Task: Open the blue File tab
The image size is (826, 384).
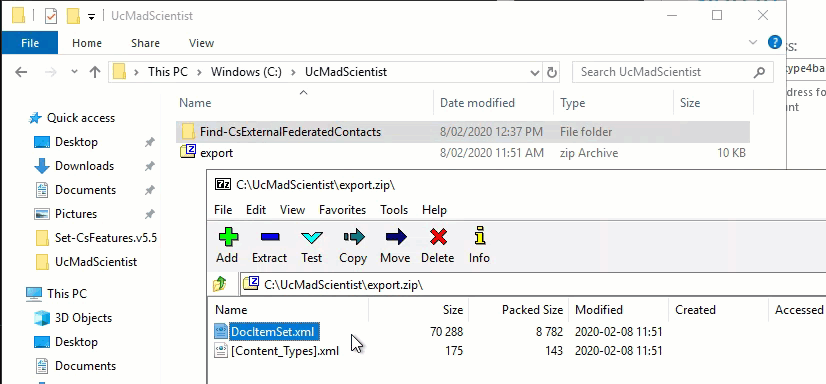Action: point(30,43)
